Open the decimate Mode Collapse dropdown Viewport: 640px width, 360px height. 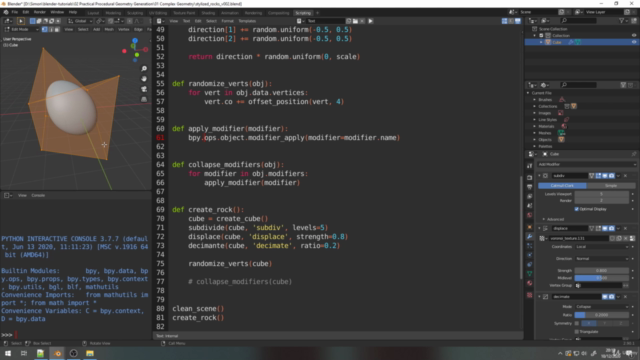click(602, 307)
